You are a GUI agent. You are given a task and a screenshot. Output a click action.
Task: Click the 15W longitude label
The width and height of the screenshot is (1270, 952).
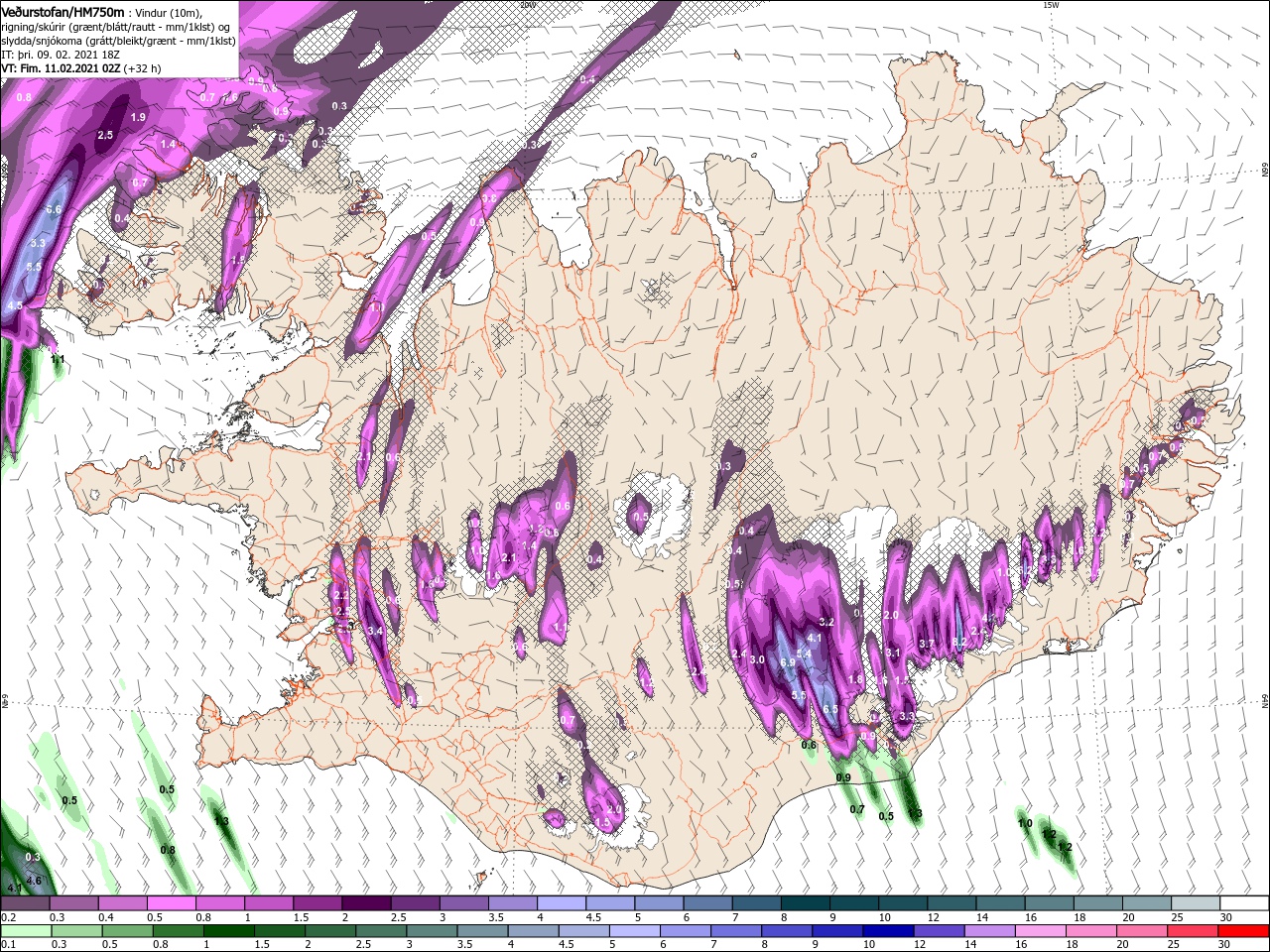(x=1051, y=5)
